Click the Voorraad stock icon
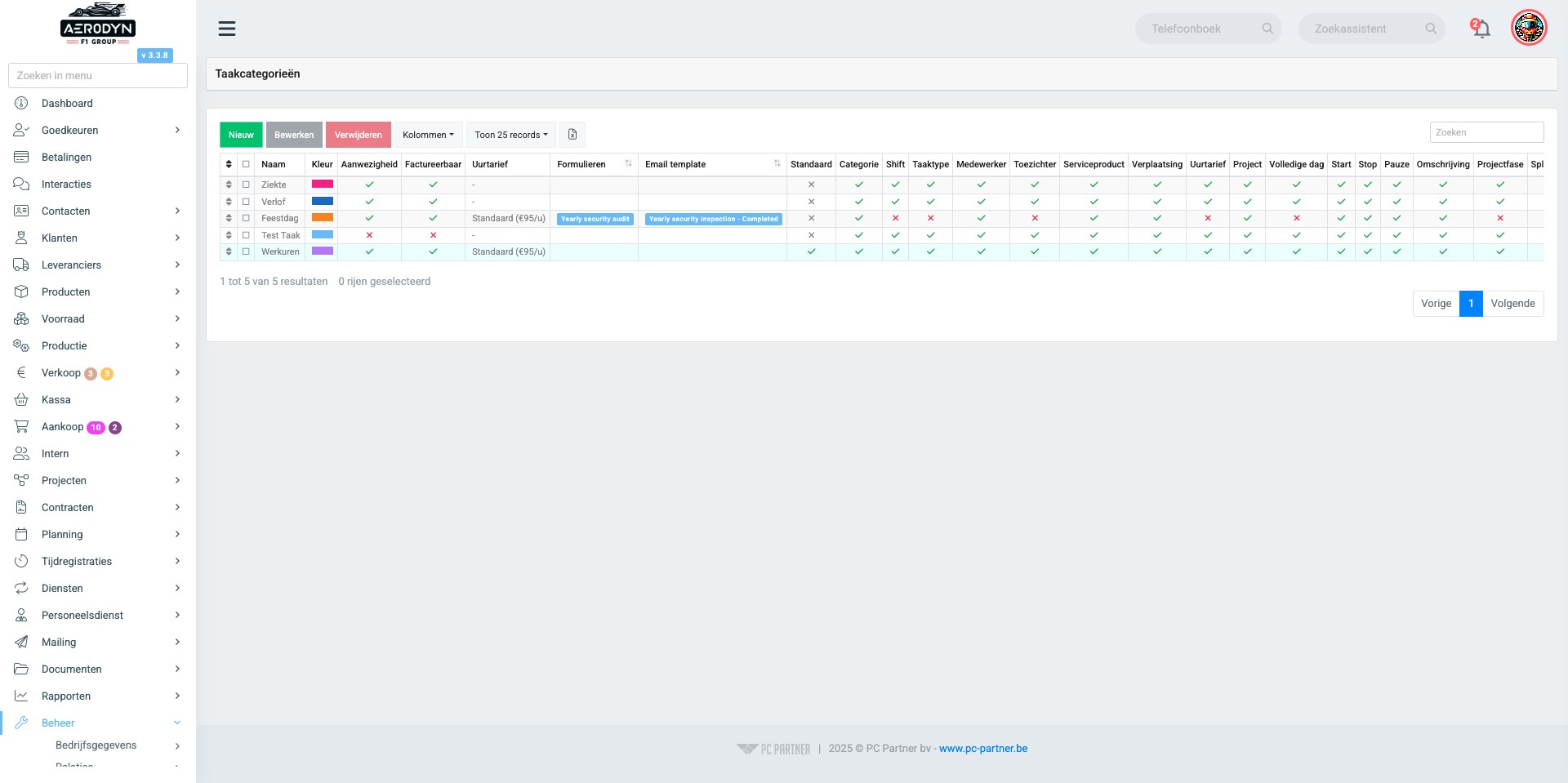1568x783 pixels. (x=21, y=318)
